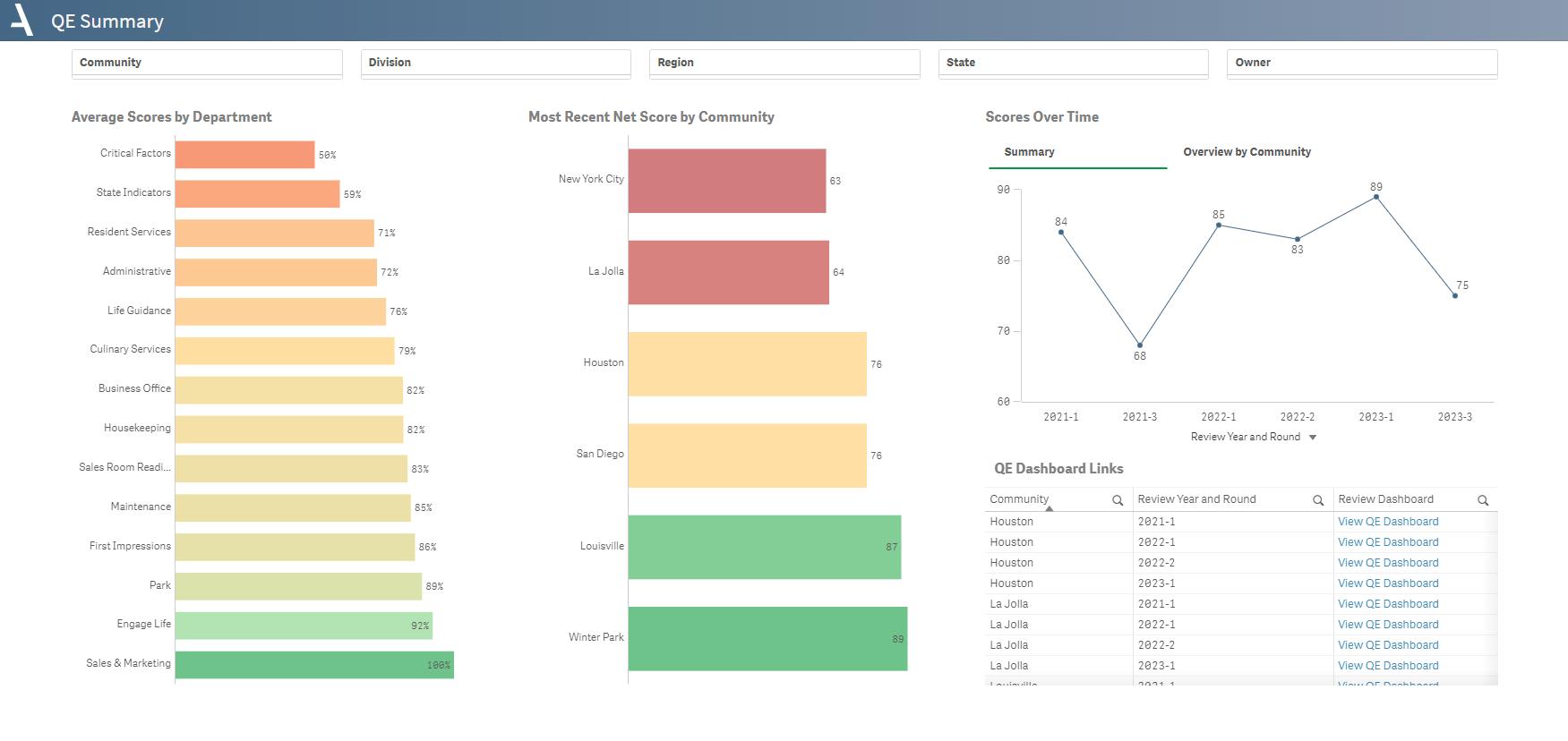Open the State filter pane
The image size is (1568, 741).
point(1074,63)
